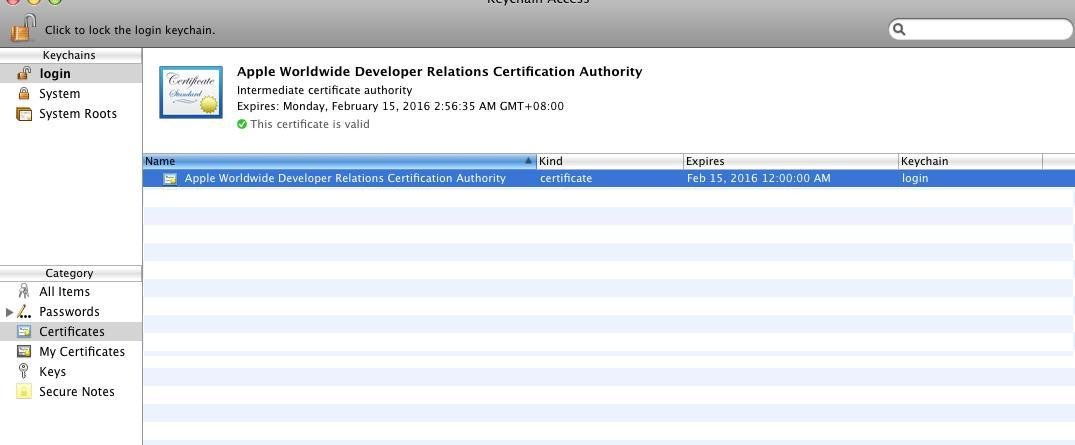The image size is (1075, 445).
Task: Click the certificate icon in the list row
Action: [170, 179]
